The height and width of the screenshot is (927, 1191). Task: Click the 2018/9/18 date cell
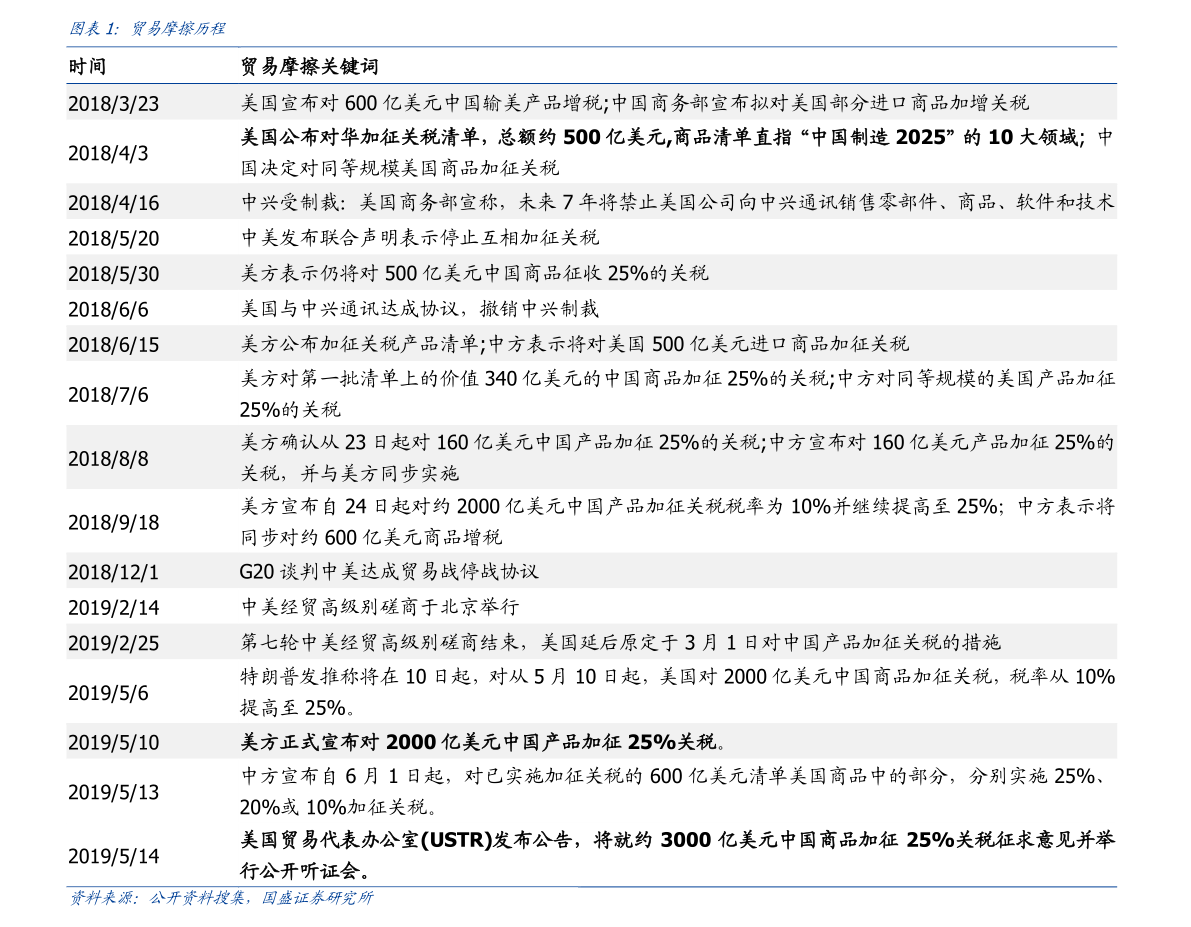tap(114, 523)
